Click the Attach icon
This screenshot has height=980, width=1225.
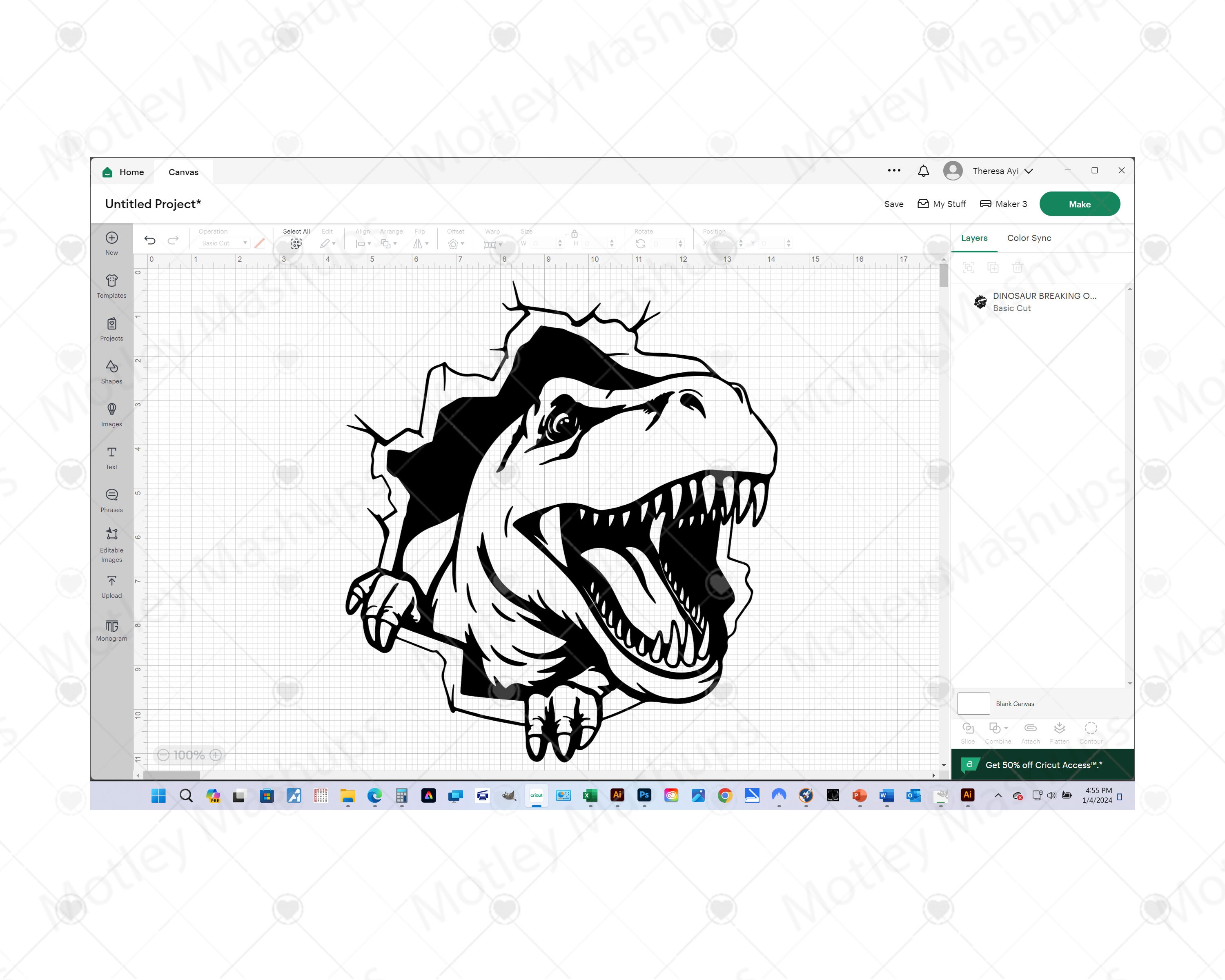[x=1030, y=728]
